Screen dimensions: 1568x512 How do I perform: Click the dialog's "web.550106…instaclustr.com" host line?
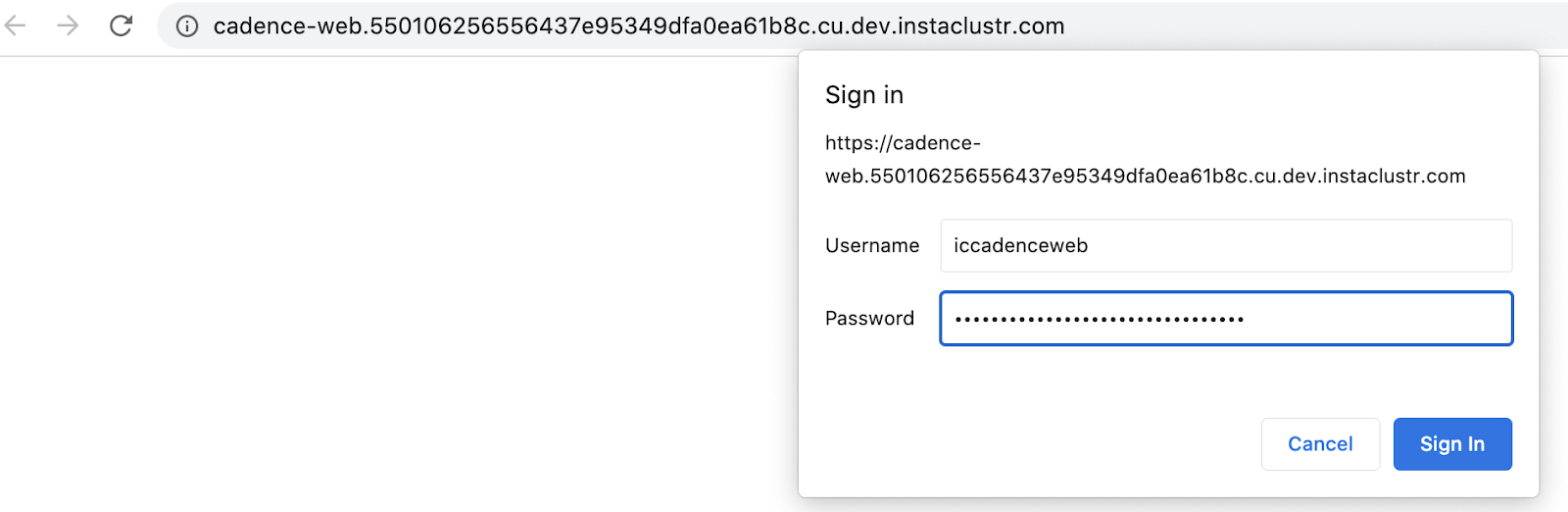(x=1145, y=177)
